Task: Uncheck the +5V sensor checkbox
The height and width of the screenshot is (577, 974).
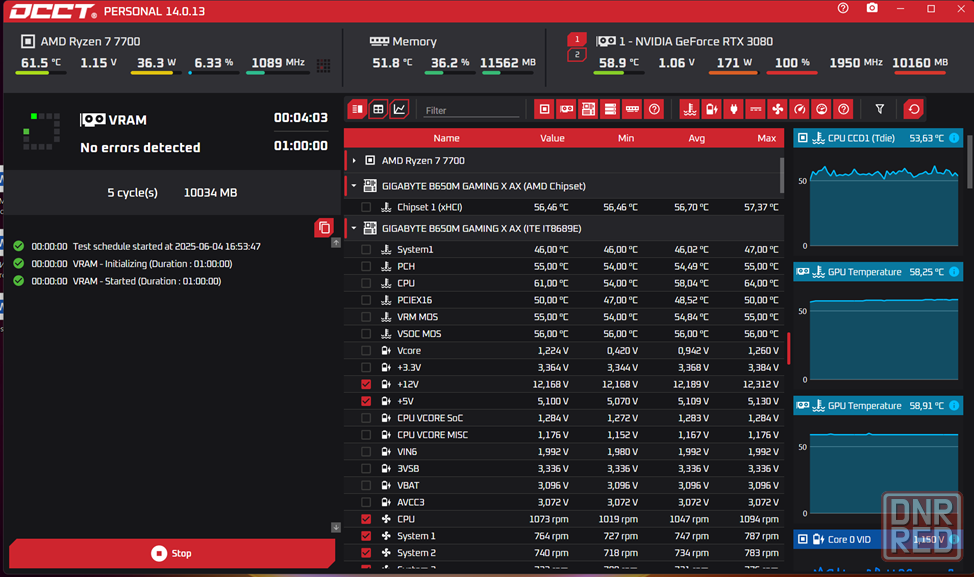Action: click(x=366, y=401)
